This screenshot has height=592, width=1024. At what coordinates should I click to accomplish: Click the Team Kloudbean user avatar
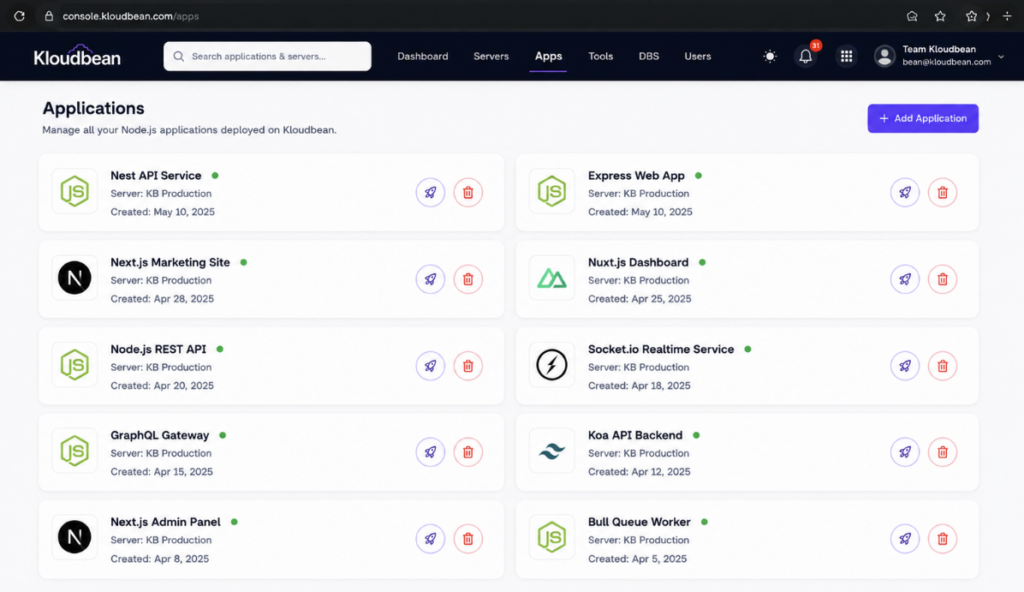tap(884, 56)
